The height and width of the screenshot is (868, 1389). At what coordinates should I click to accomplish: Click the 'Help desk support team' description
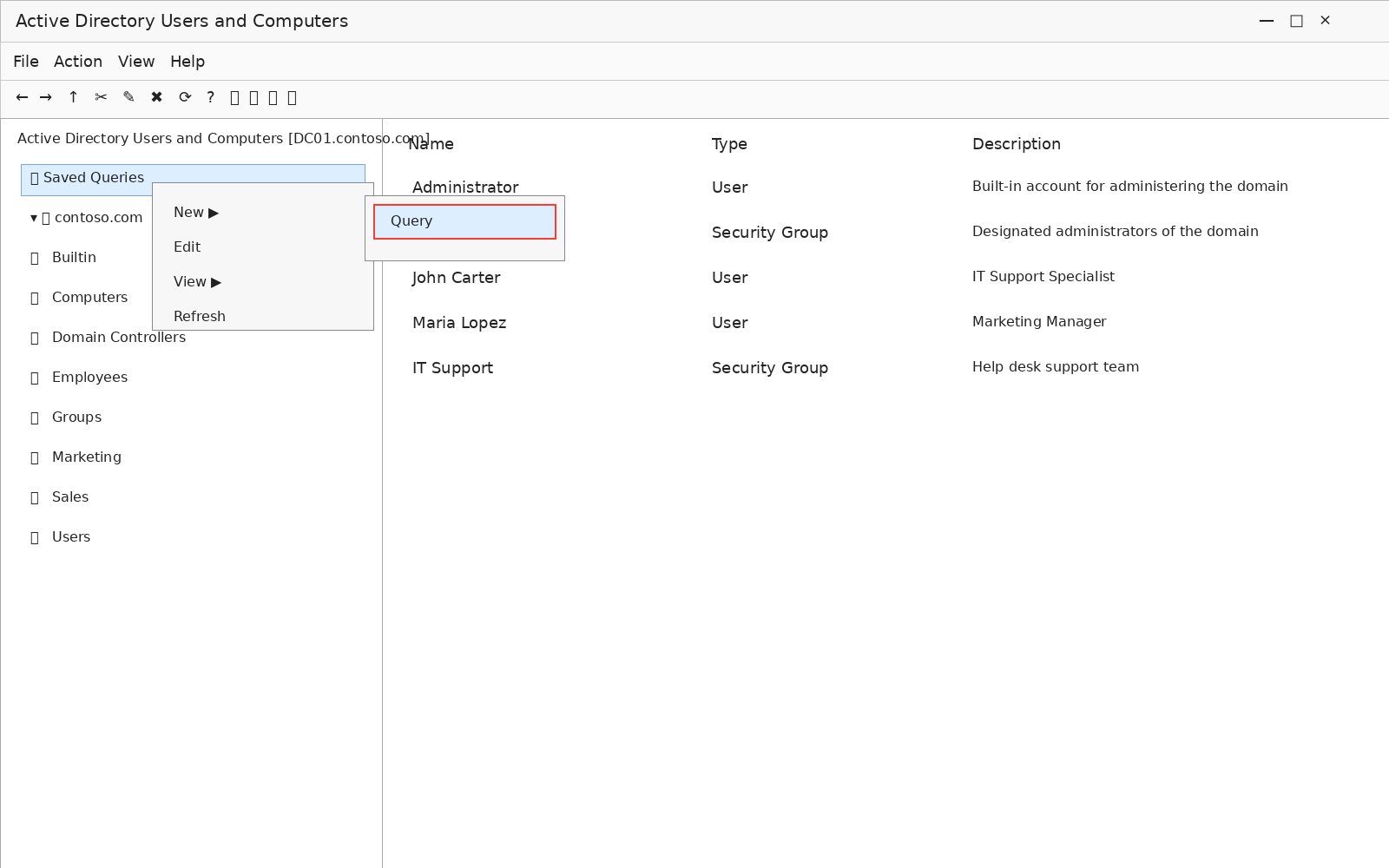tap(1056, 367)
